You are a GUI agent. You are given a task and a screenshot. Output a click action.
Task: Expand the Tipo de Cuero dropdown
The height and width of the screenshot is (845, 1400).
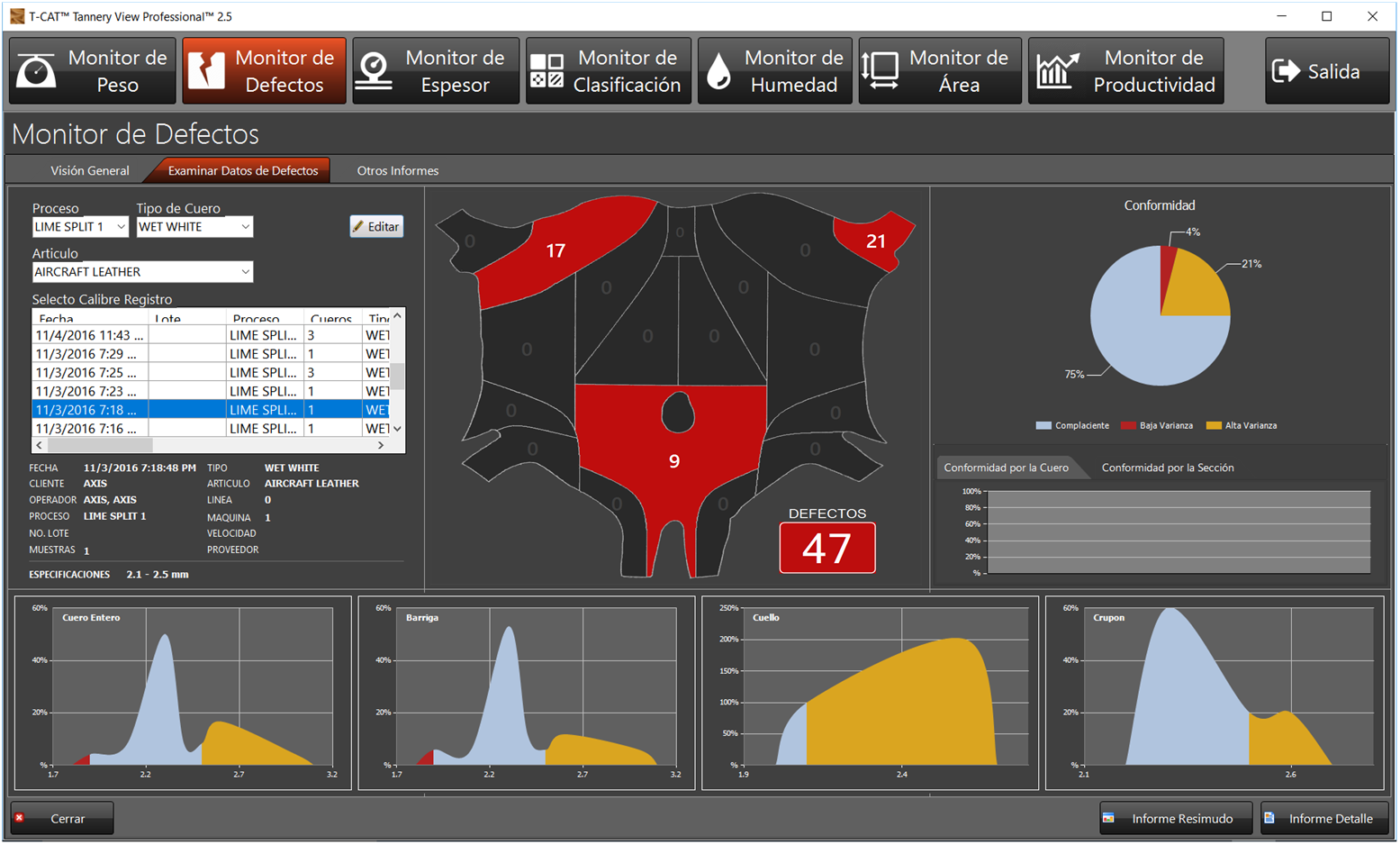(245, 227)
